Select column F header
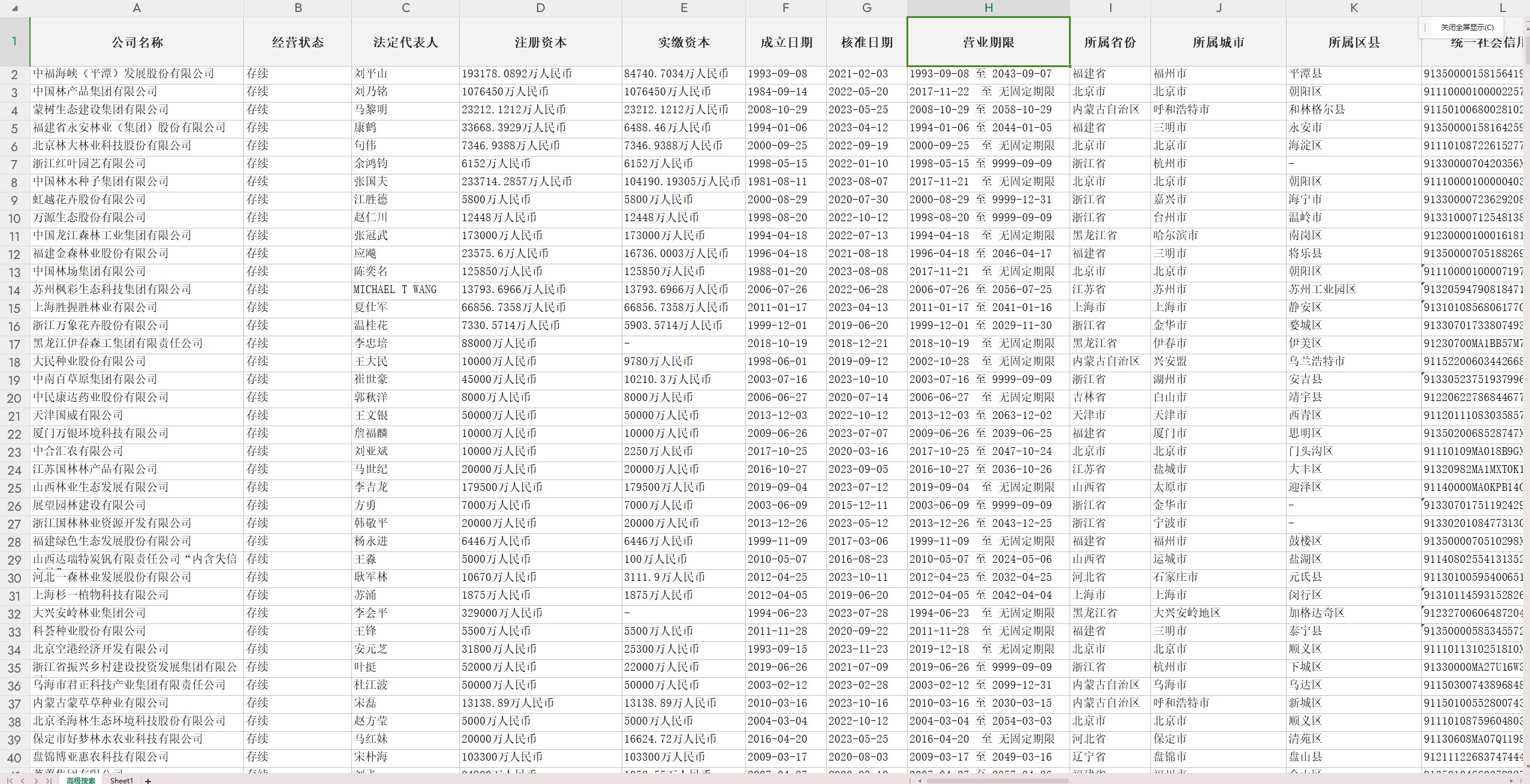1530x784 pixels. coord(786,8)
